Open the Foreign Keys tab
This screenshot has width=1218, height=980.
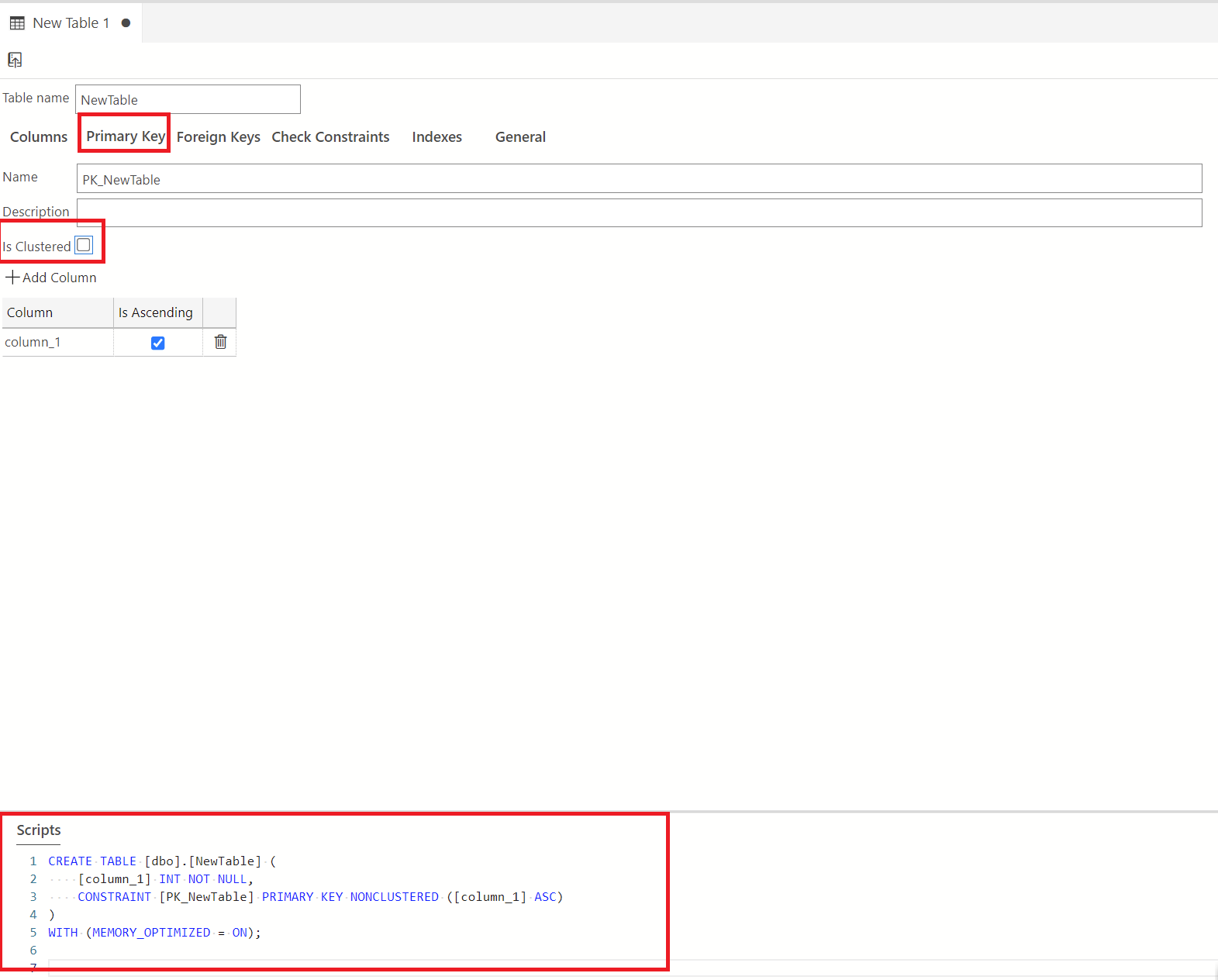click(219, 137)
